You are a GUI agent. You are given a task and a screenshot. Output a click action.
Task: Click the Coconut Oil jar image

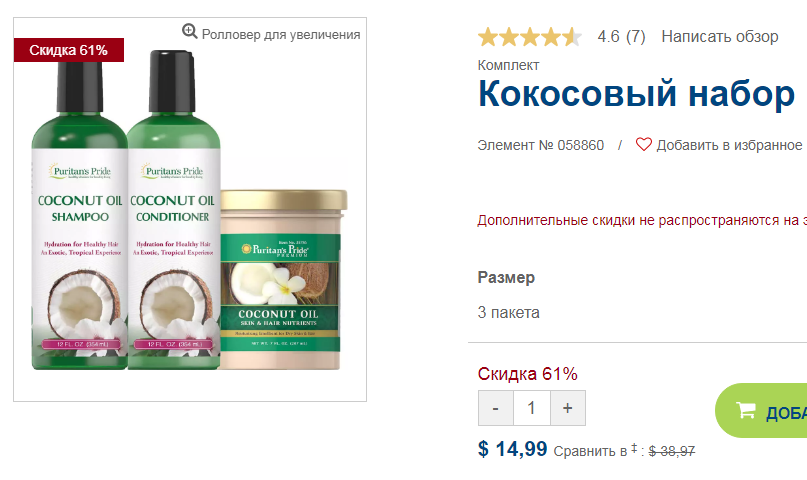284,279
